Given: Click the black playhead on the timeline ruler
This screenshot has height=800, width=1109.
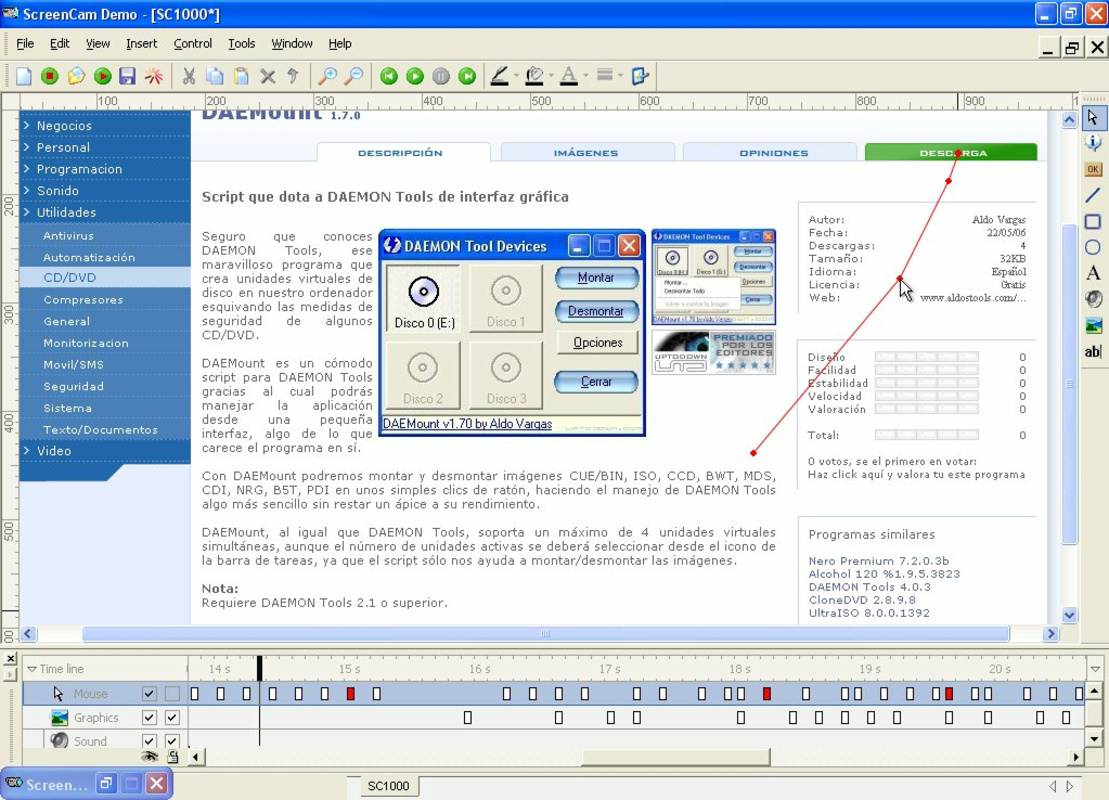Looking at the screenshot, I should click(260, 668).
